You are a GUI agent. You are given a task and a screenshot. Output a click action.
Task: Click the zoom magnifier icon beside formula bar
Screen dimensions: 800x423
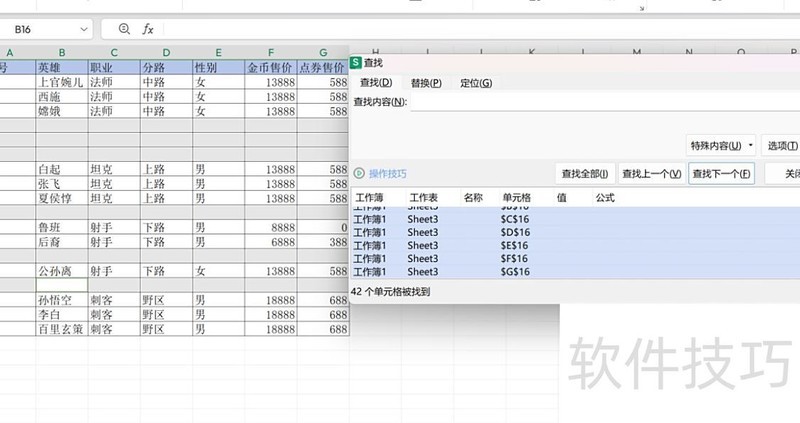coord(124,29)
